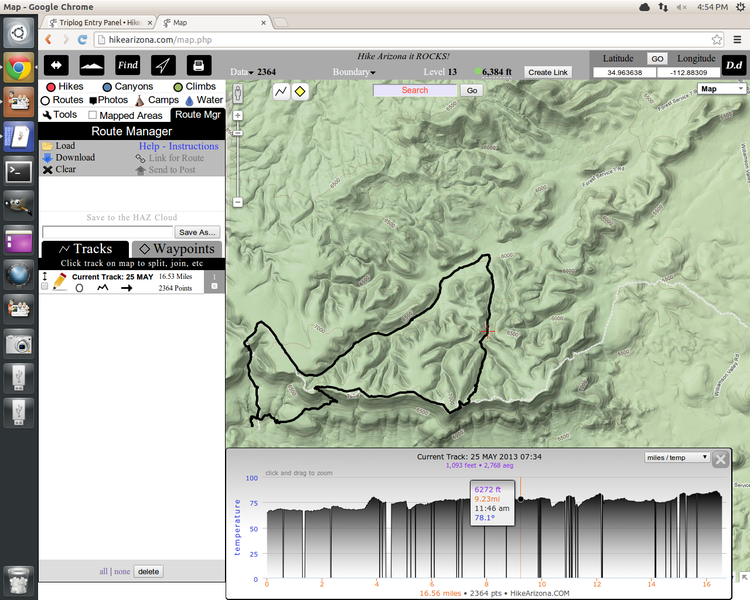The image size is (750, 600).
Task: Switch to the Waypoints tab
Action: point(176,249)
